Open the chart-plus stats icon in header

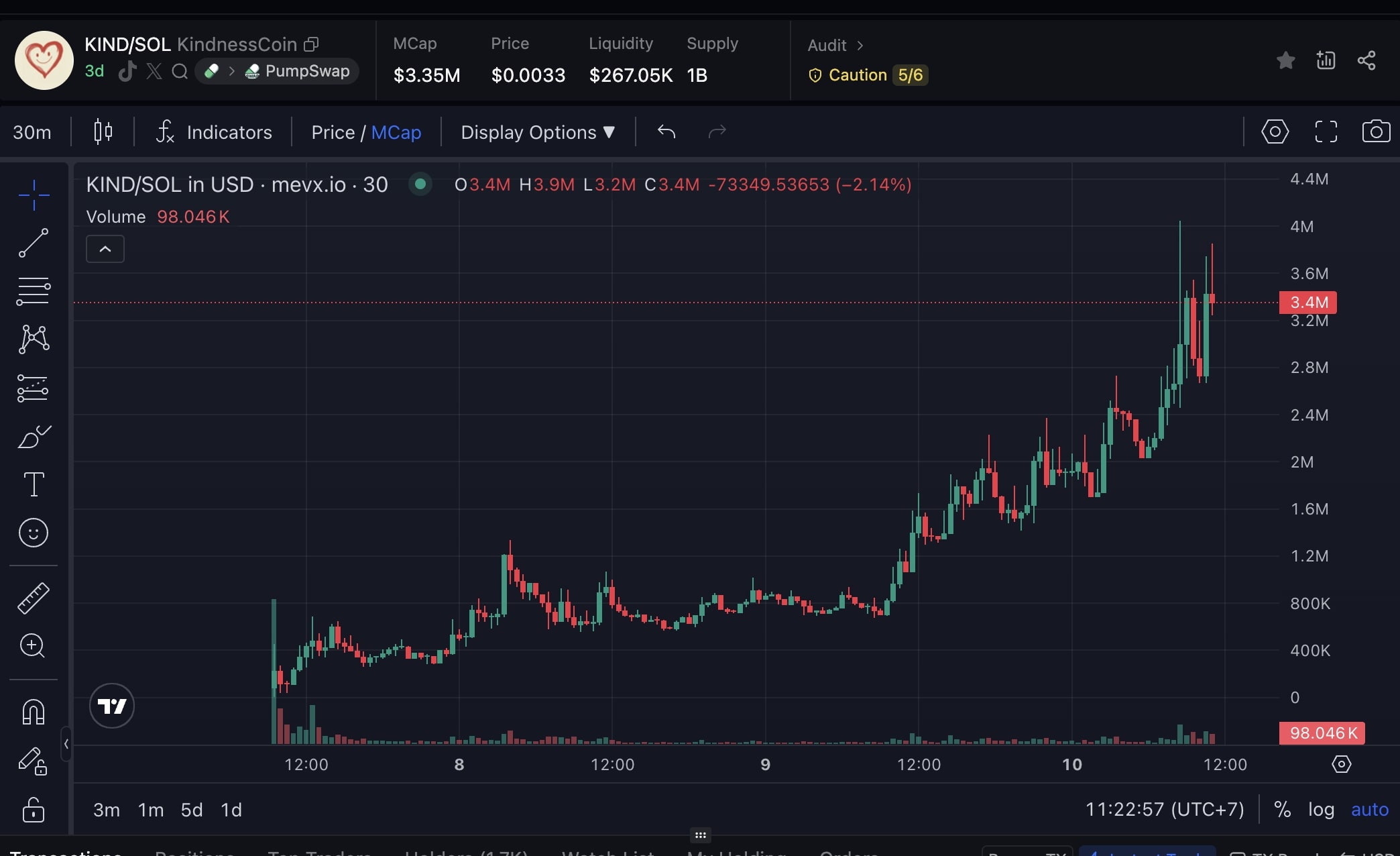click(1326, 60)
